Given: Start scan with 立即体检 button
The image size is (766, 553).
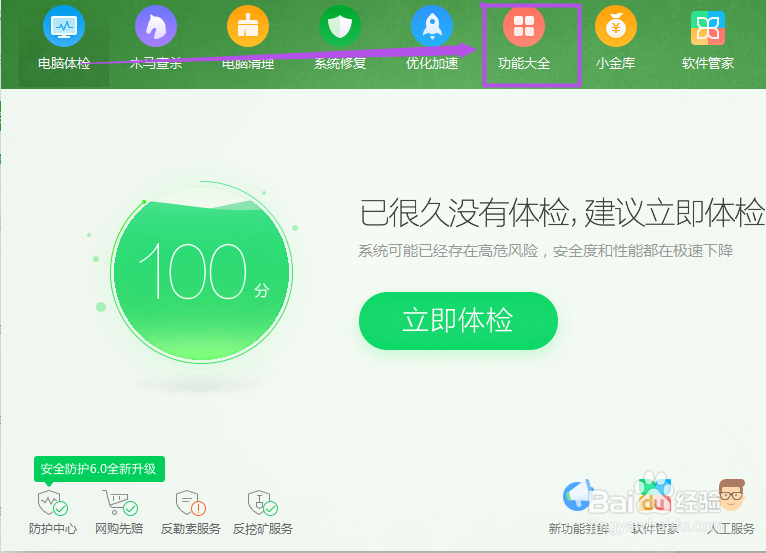Looking at the screenshot, I should pos(458,321).
